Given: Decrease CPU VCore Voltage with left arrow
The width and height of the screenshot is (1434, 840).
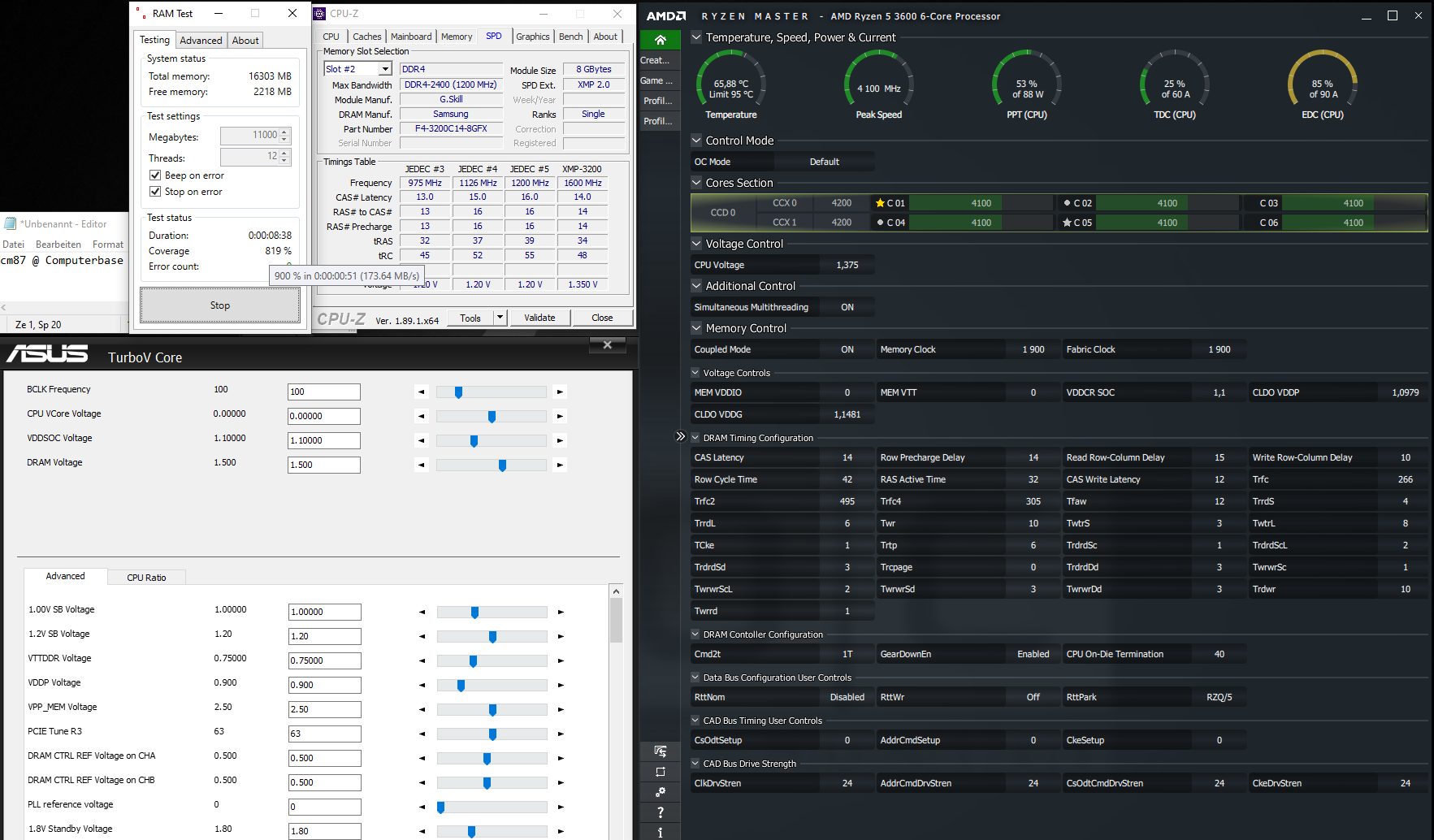Looking at the screenshot, I should tap(421, 417).
